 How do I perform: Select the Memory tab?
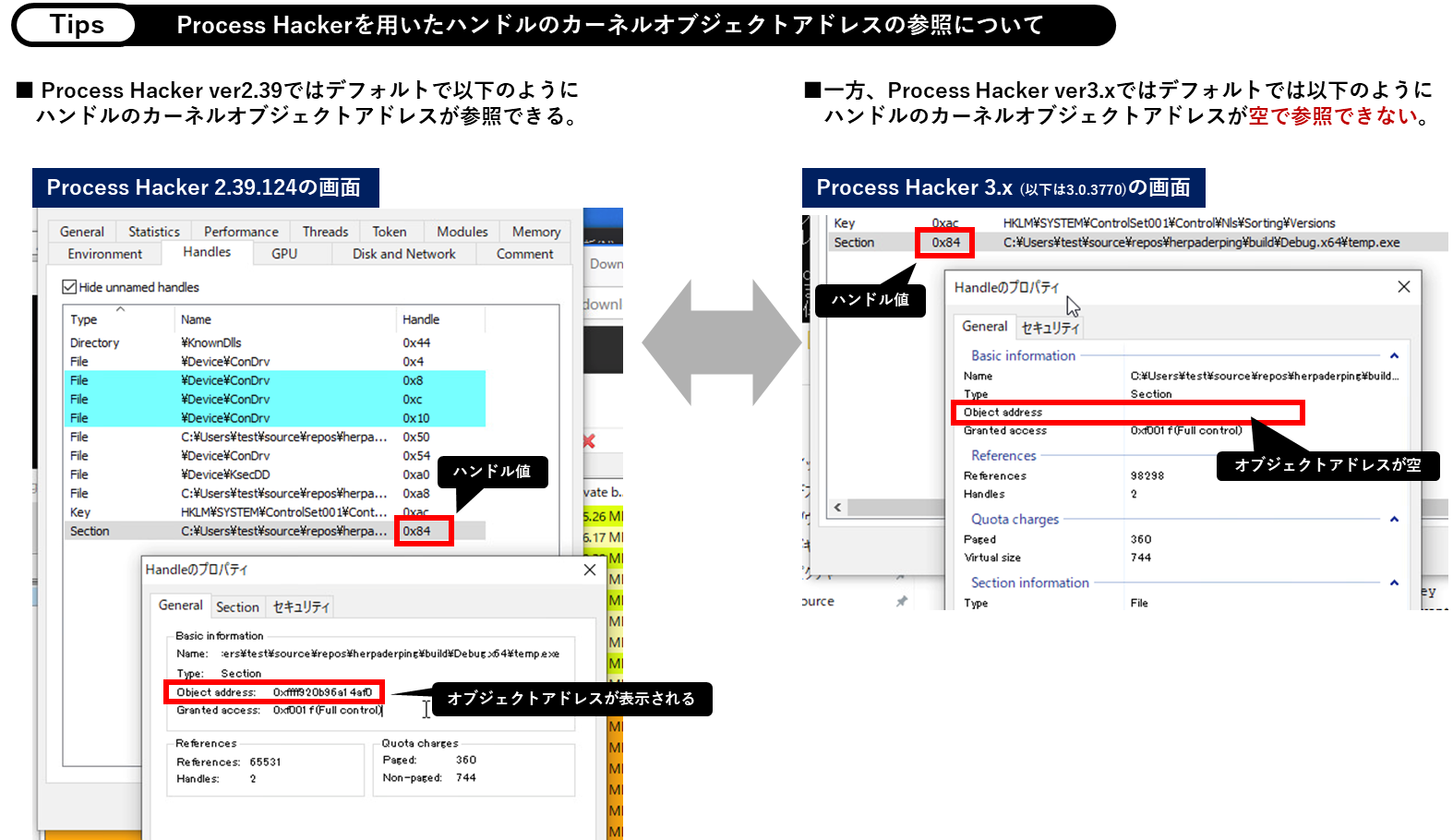535,232
